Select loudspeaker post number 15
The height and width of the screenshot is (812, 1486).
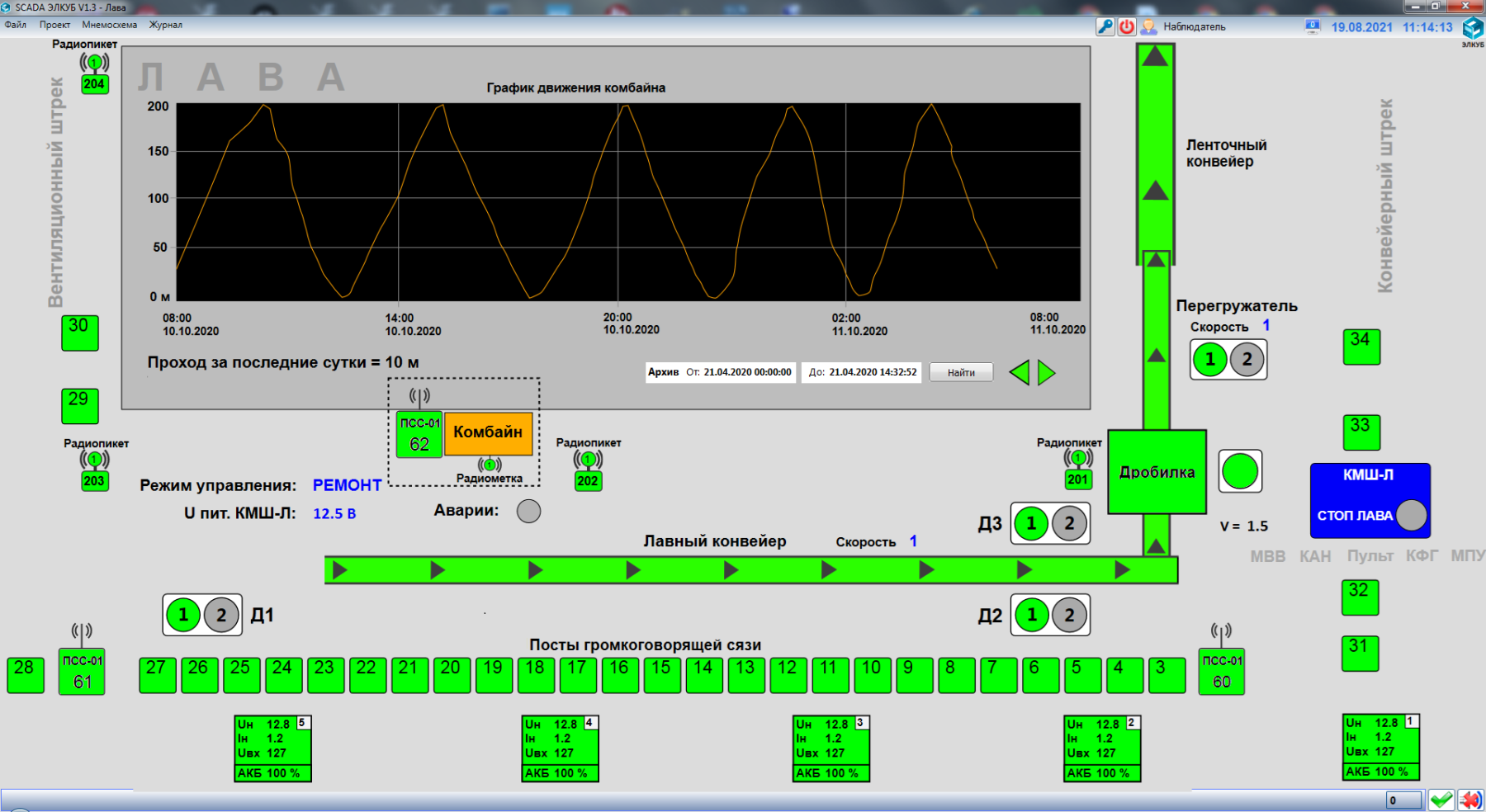(661, 674)
